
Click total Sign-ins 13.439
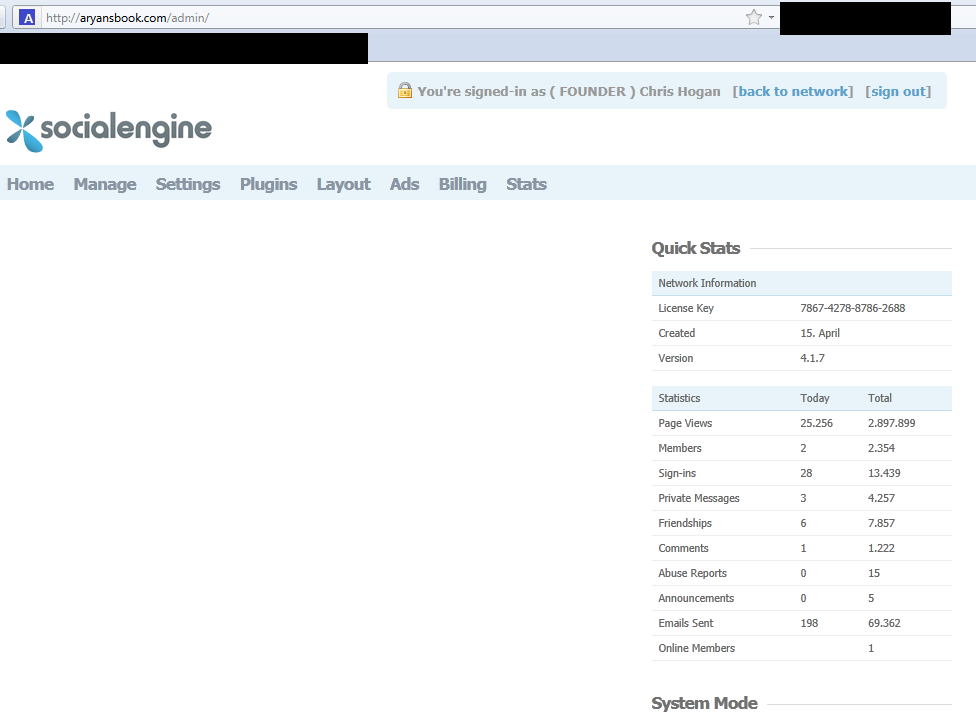point(884,473)
